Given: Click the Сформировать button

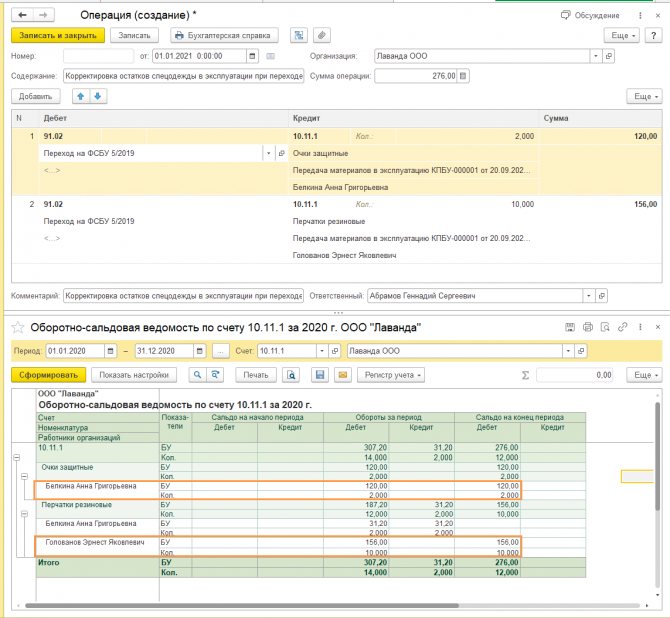Looking at the screenshot, I should [x=48, y=375].
